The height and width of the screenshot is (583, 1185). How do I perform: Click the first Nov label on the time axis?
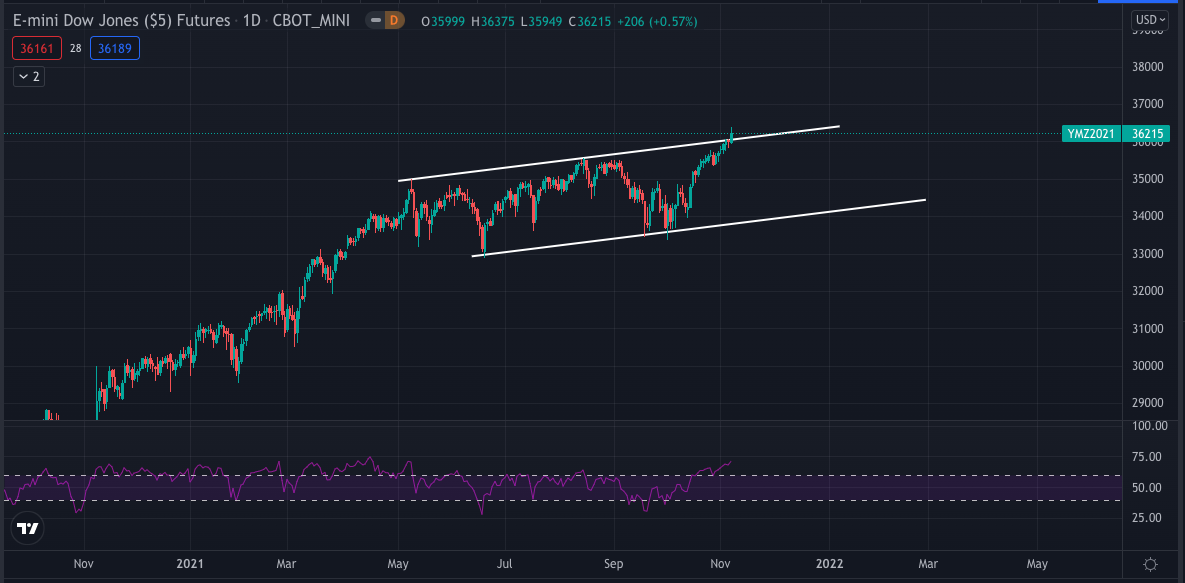tap(84, 564)
